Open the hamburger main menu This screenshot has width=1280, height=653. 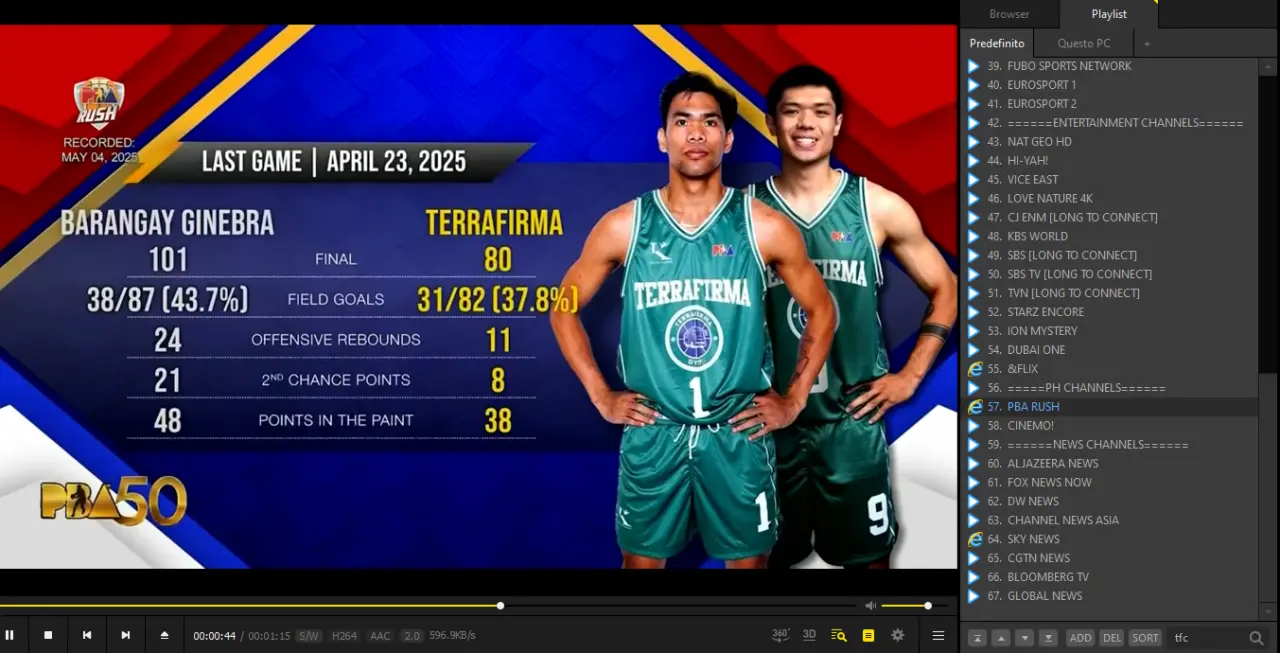[938, 635]
